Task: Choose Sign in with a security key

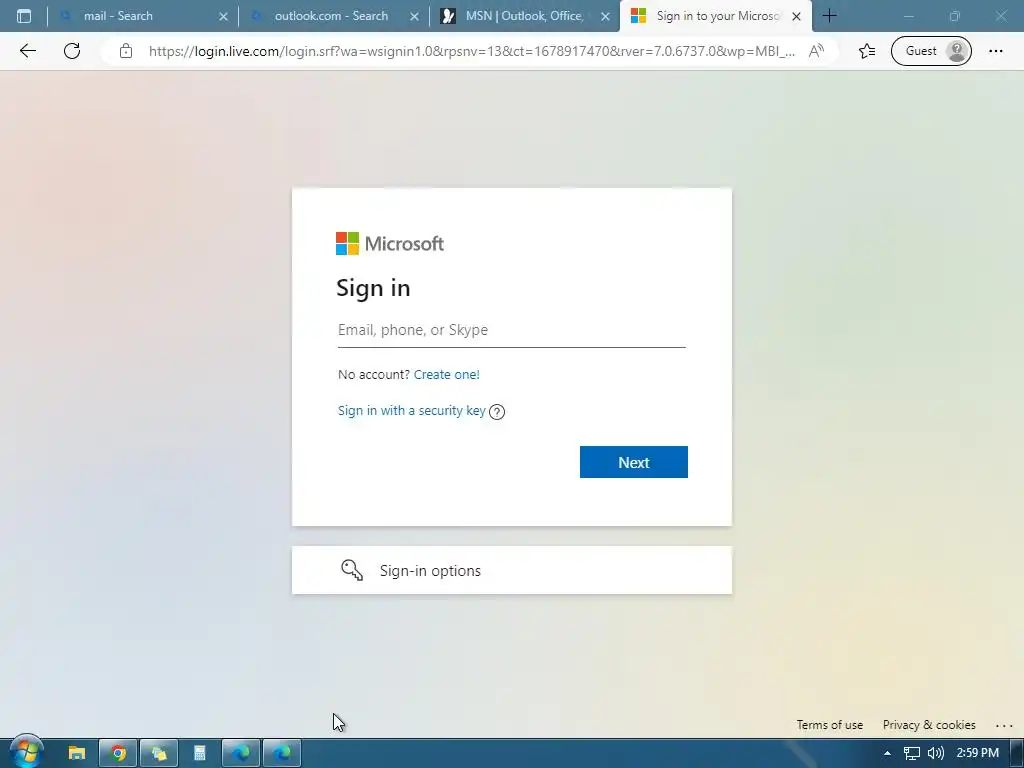Action: coord(411,410)
